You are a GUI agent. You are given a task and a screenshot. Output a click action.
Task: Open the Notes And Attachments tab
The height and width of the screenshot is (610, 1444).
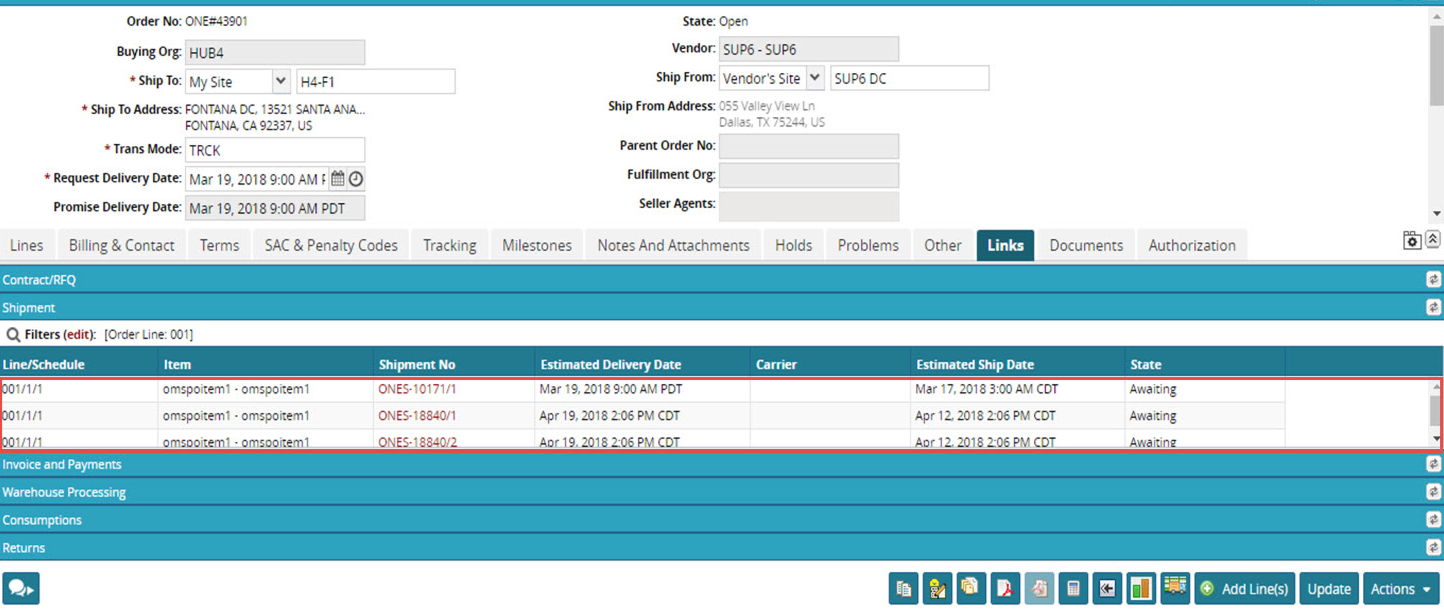673,245
